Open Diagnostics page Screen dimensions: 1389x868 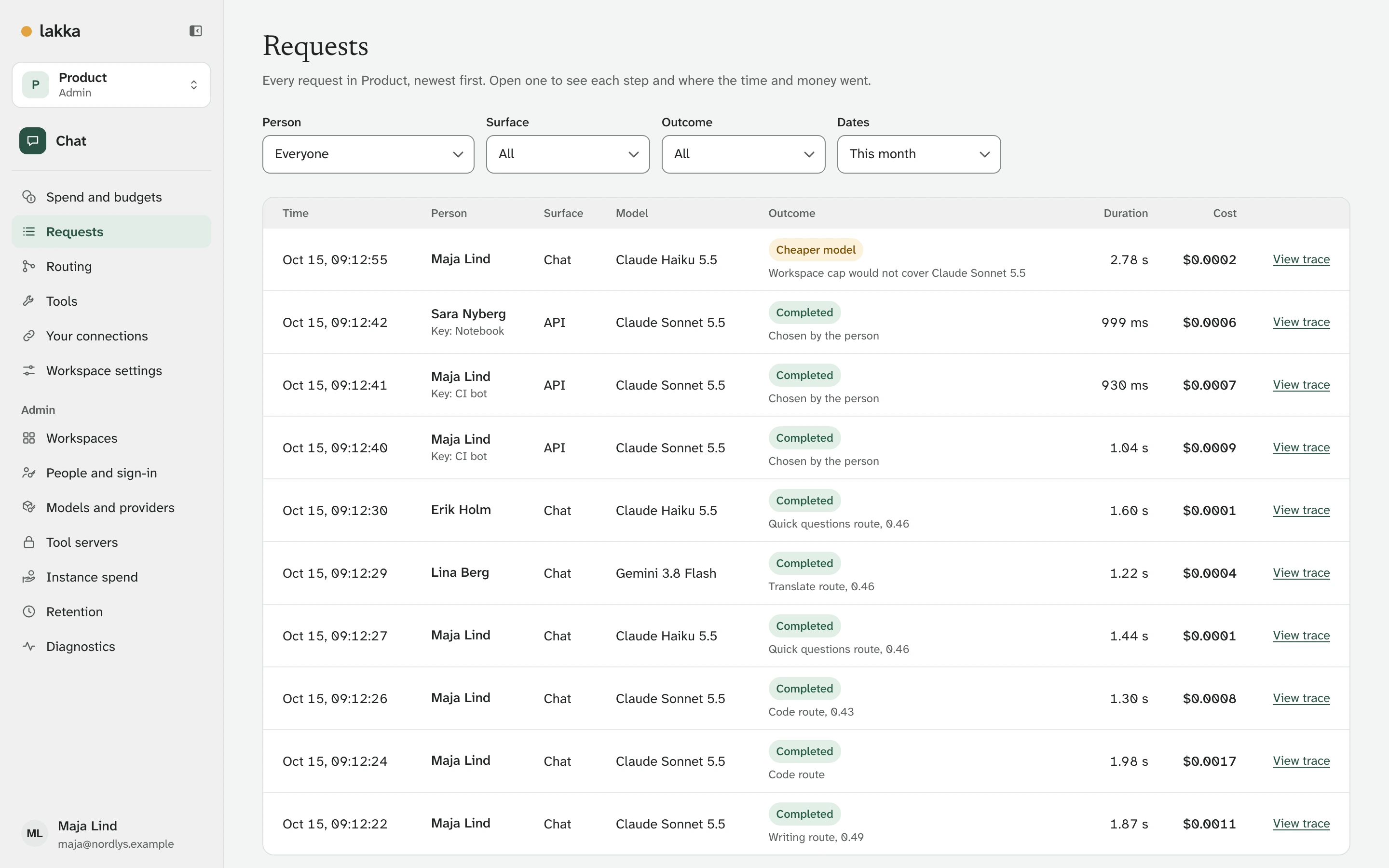(x=111, y=646)
